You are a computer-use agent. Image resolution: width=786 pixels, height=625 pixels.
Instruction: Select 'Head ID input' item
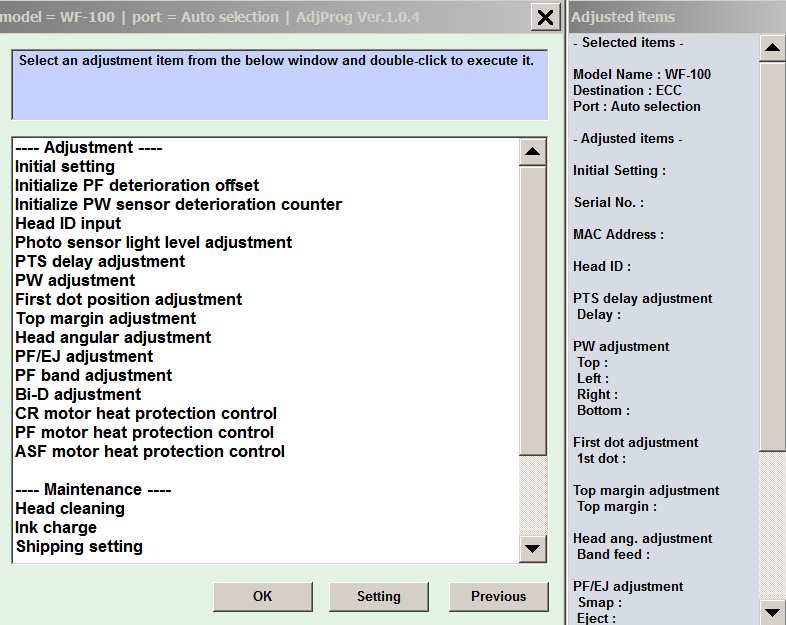[68, 224]
